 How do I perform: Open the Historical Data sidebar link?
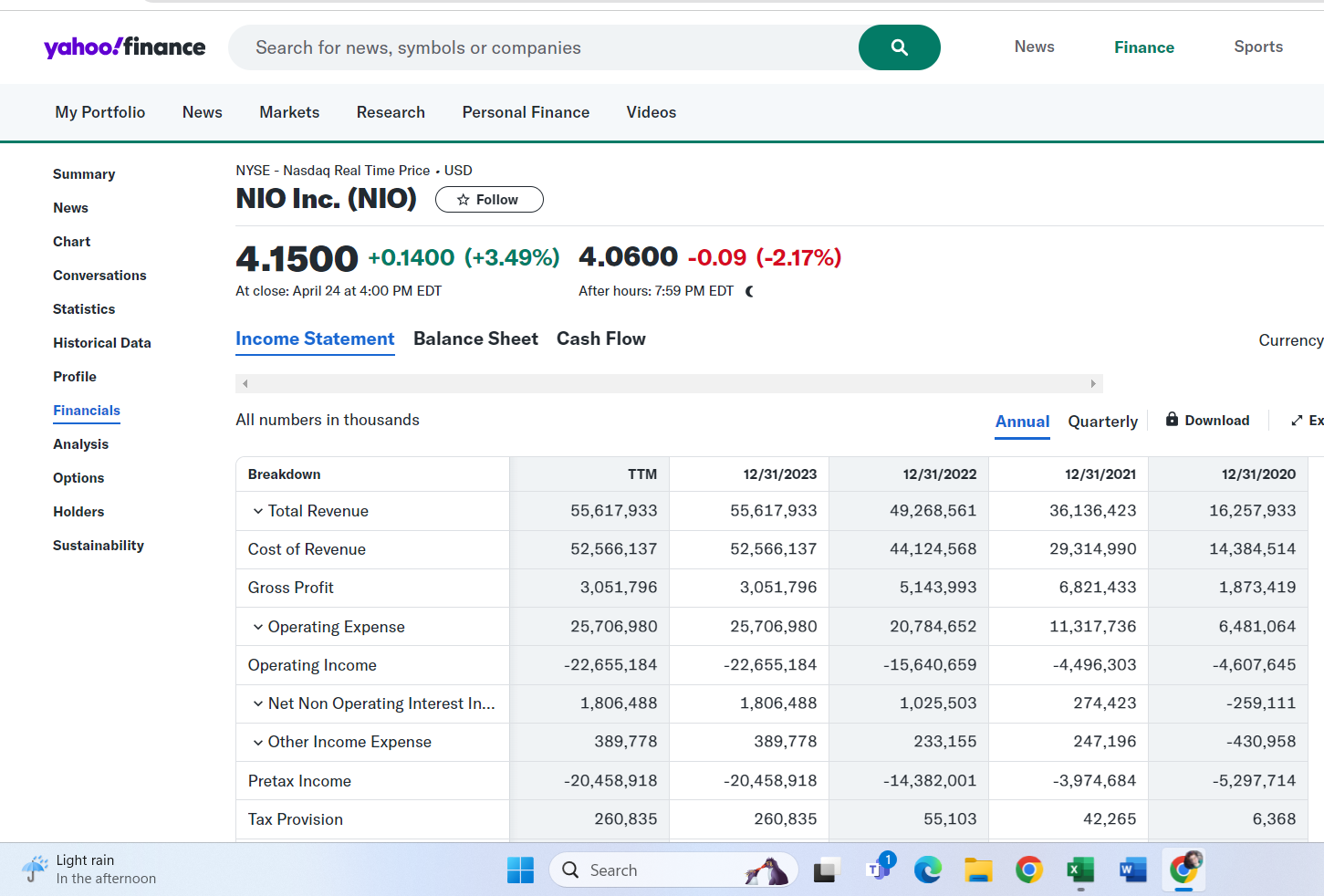pyautogui.click(x=102, y=343)
